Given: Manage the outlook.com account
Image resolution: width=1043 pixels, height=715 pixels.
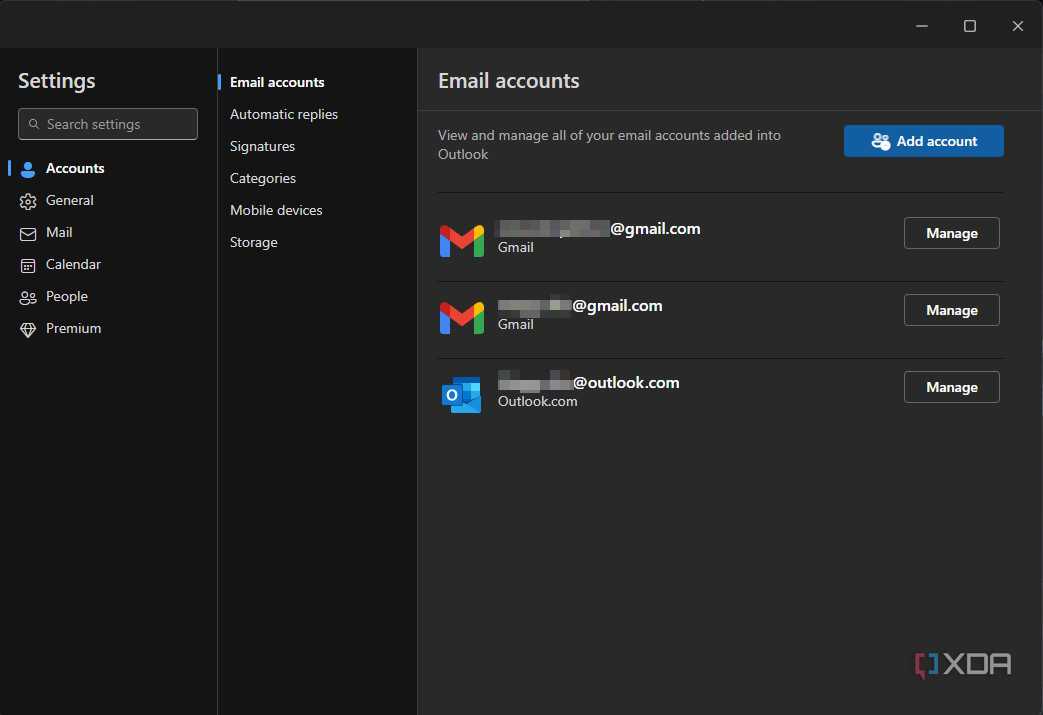Looking at the screenshot, I should click(951, 387).
